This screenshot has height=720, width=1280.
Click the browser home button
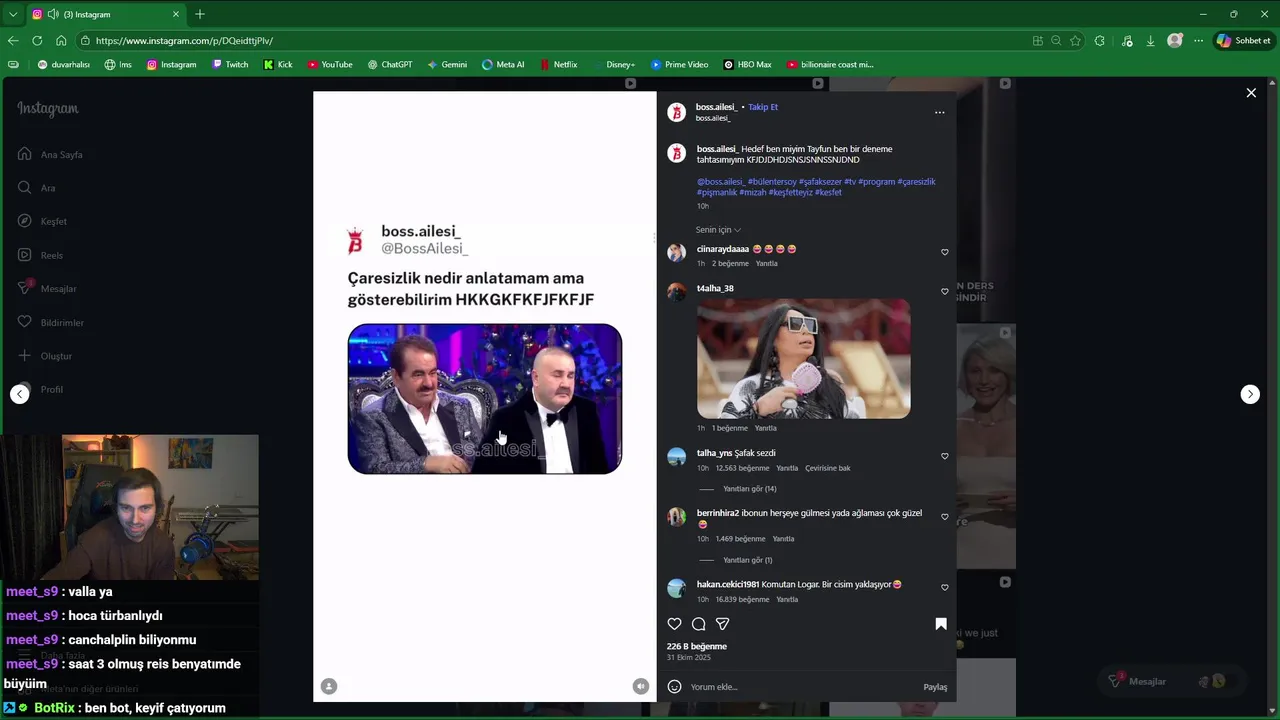click(61, 41)
